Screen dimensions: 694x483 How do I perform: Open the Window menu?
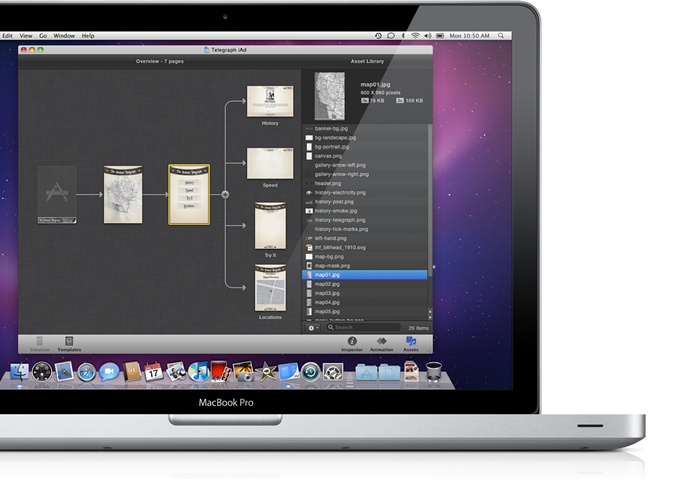pos(63,36)
